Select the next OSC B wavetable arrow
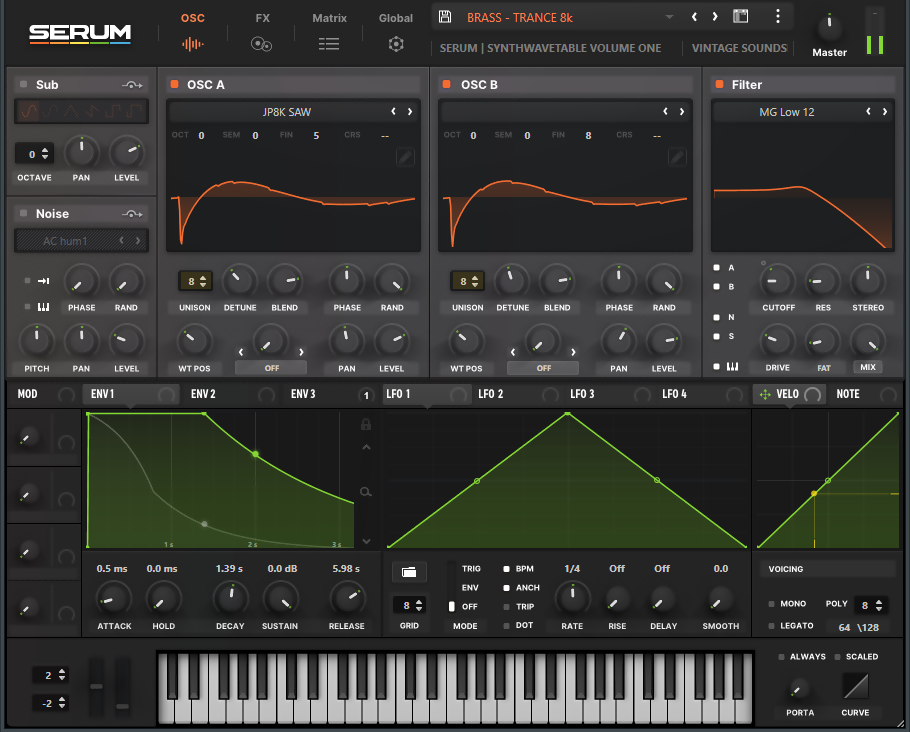 pyautogui.click(x=682, y=111)
